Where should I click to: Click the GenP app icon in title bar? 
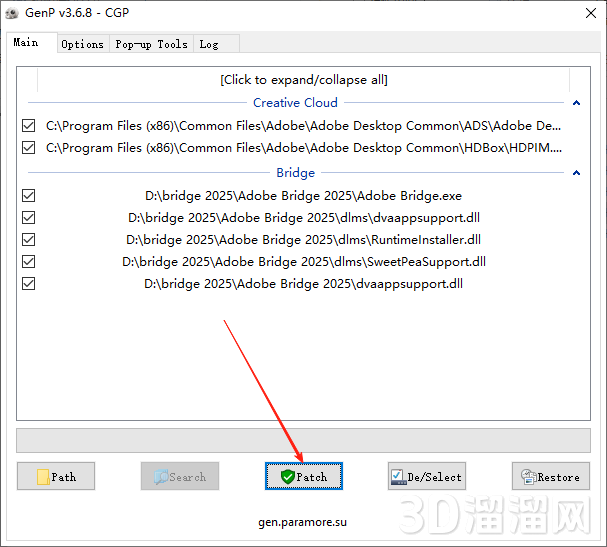[12, 14]
